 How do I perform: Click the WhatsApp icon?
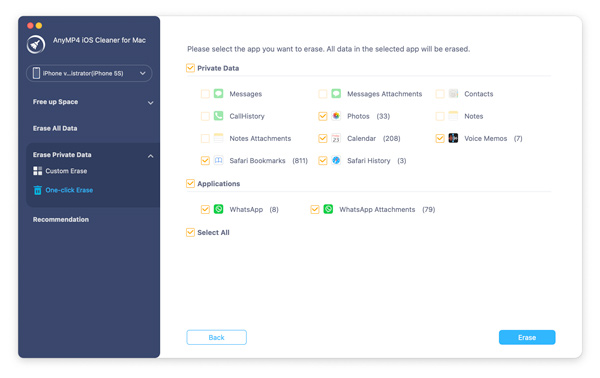(218, 209)
